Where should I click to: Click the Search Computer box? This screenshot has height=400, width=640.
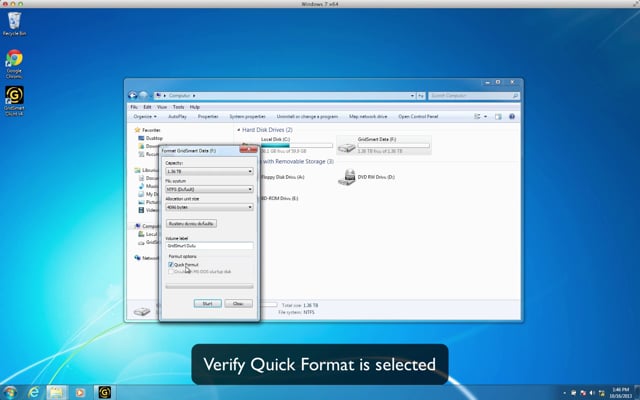(x=473, y=96)
